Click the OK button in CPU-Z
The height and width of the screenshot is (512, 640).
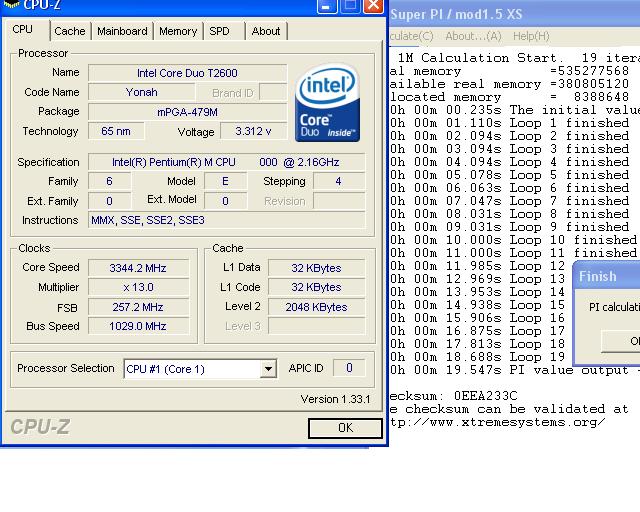(345, 427)
